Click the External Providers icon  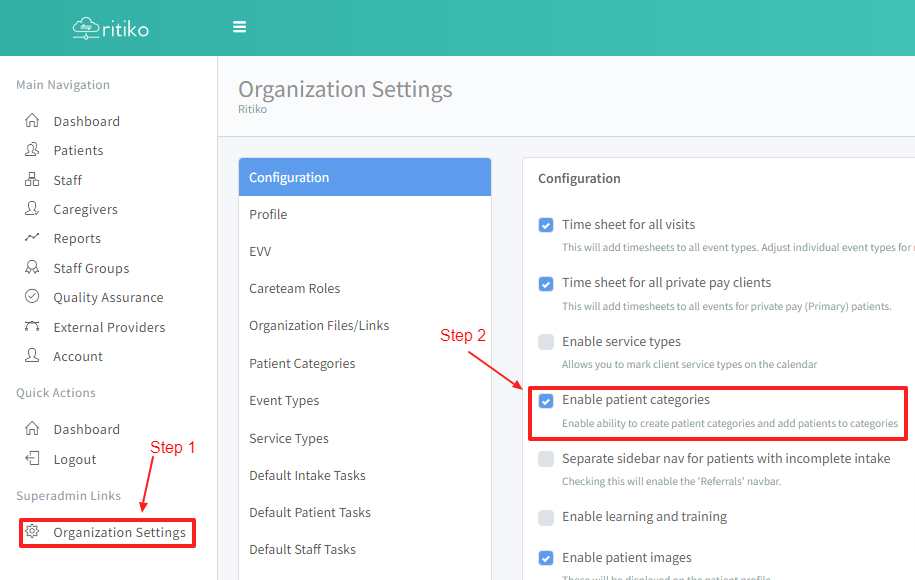tap(32, 327)
